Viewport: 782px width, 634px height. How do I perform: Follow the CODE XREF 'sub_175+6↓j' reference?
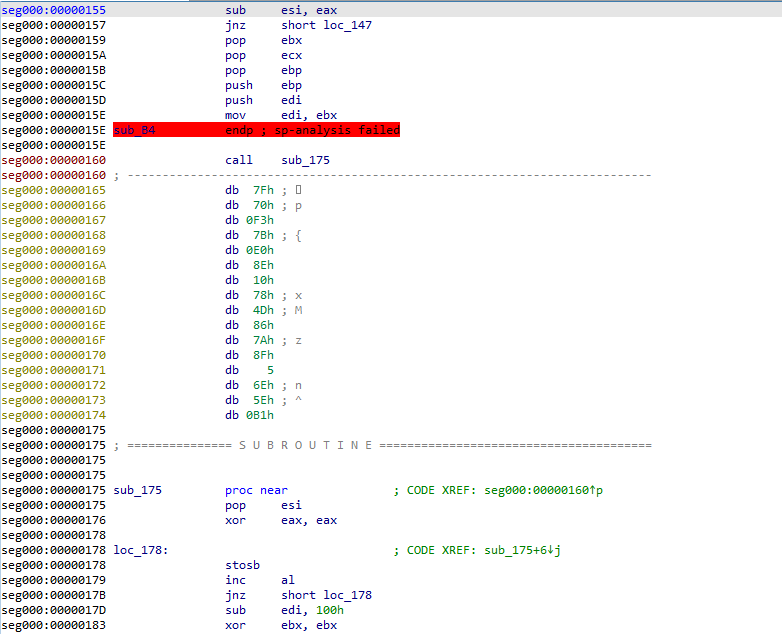(x=522, y=550)
